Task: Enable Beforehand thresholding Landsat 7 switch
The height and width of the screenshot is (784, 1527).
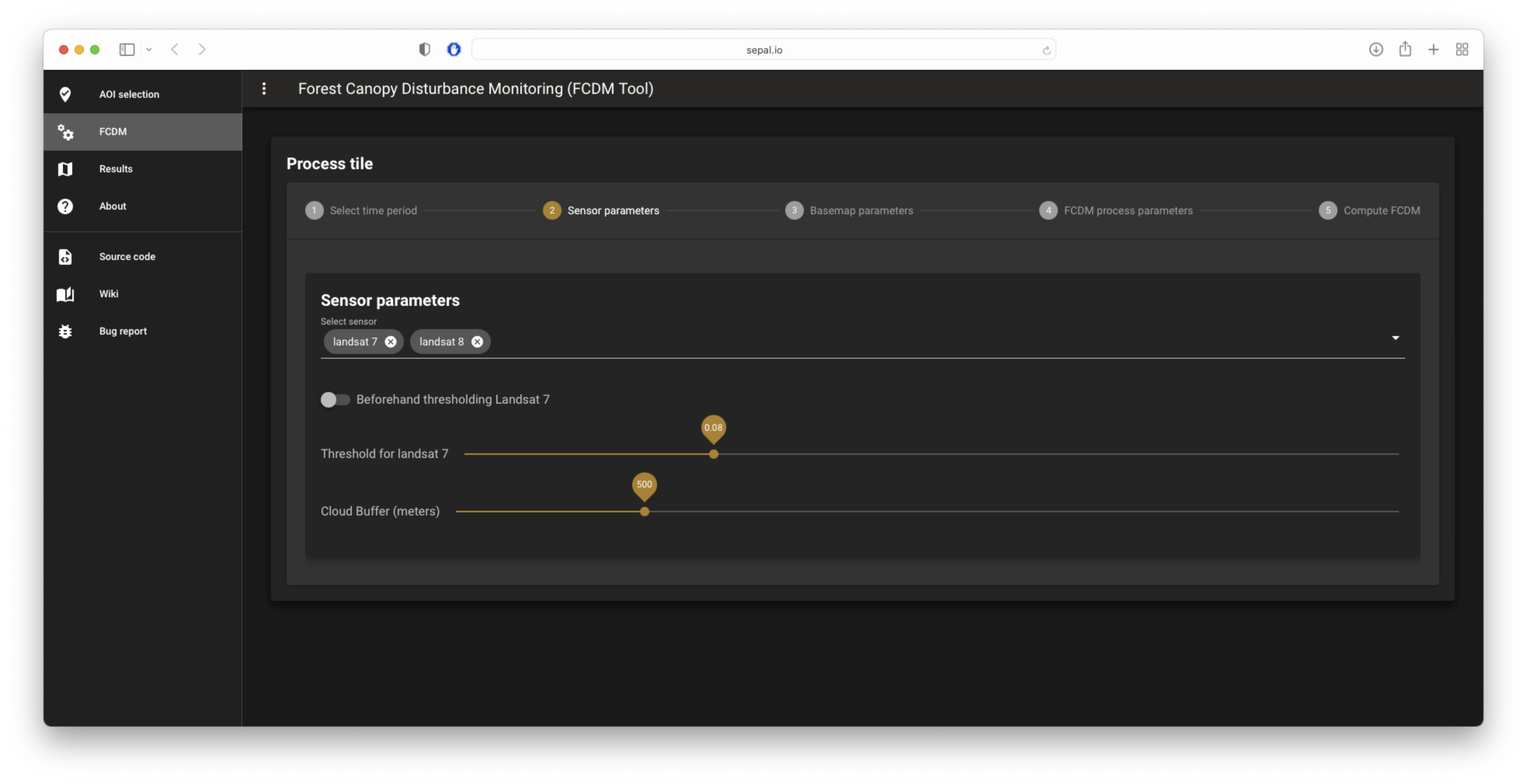Action: click(335, 399)
